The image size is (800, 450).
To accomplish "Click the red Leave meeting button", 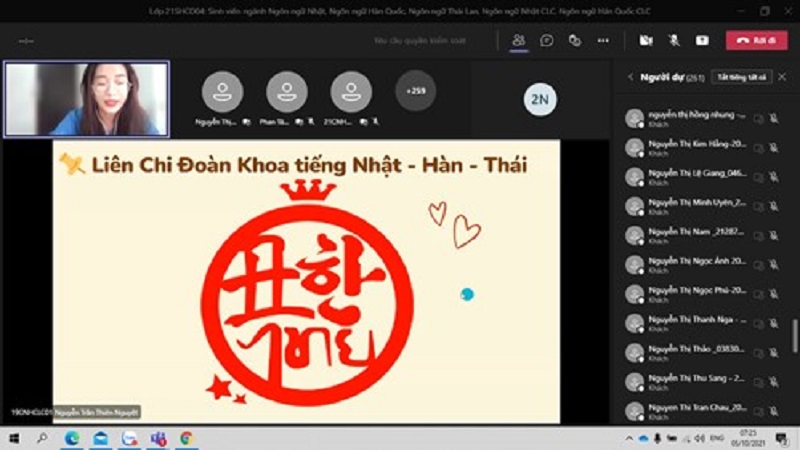I will tap(757, 41).
